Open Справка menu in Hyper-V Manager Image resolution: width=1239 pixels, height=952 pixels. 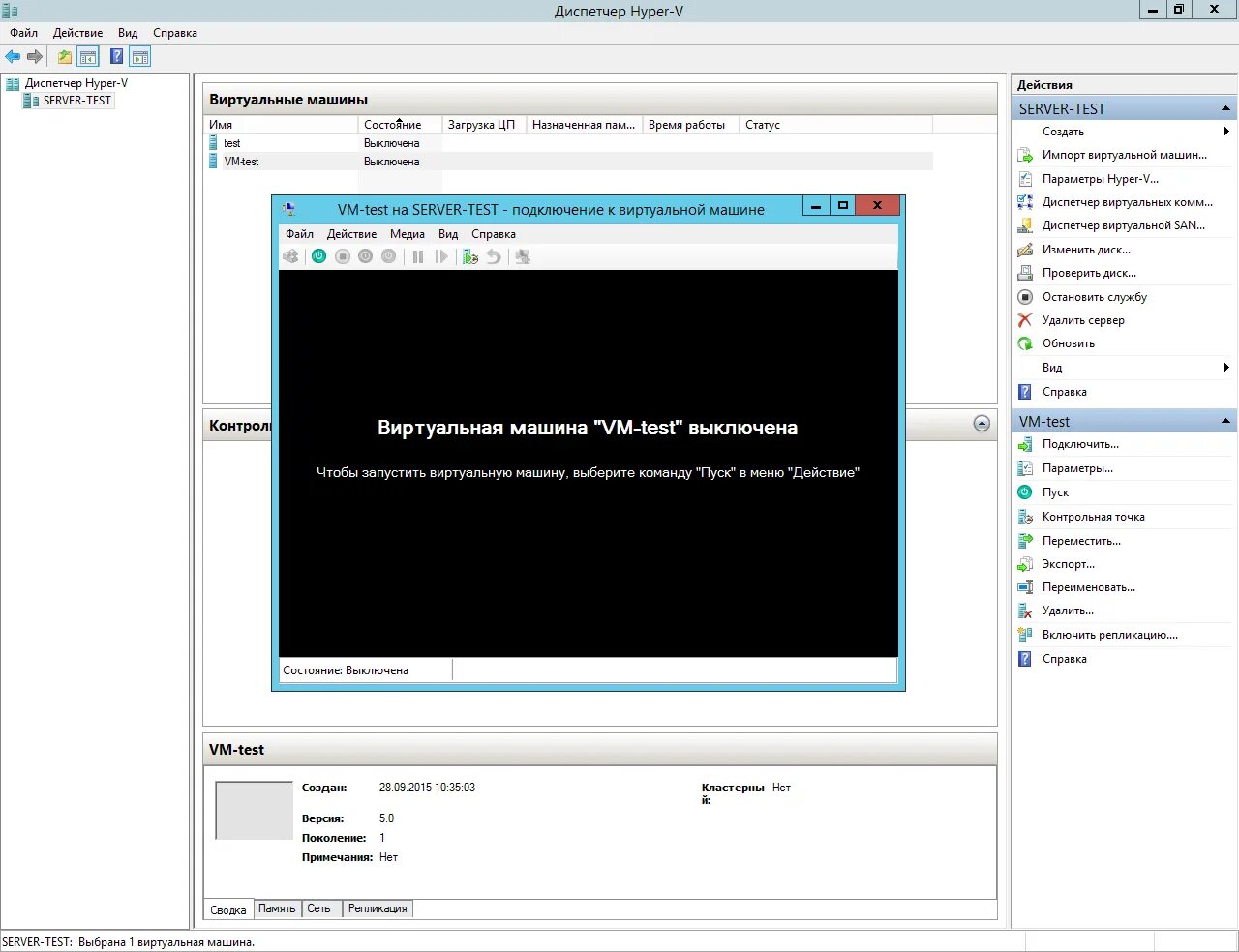tap(175, 33)
